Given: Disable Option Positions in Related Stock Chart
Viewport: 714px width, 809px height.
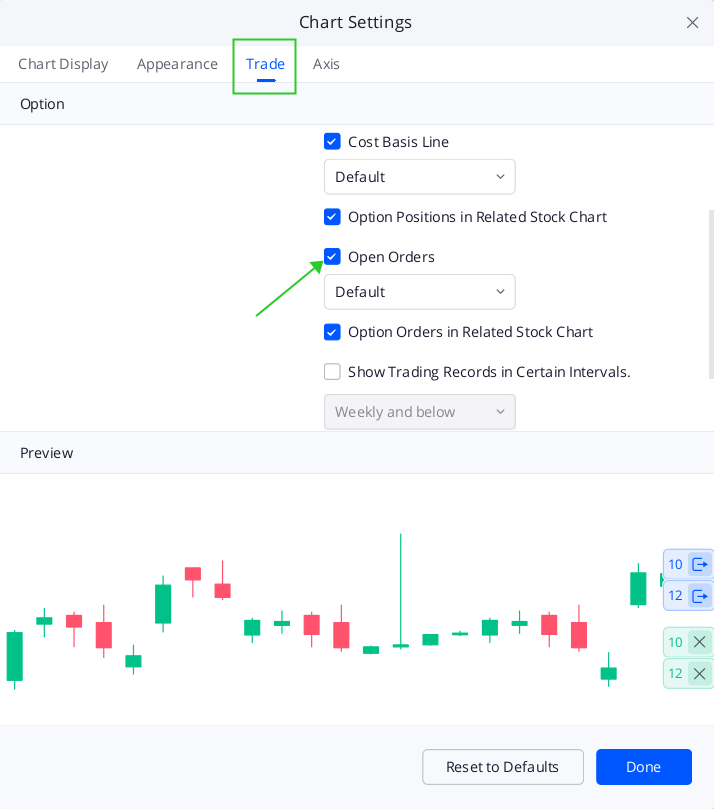Looking at the screenshot, I should pos(332,217).
